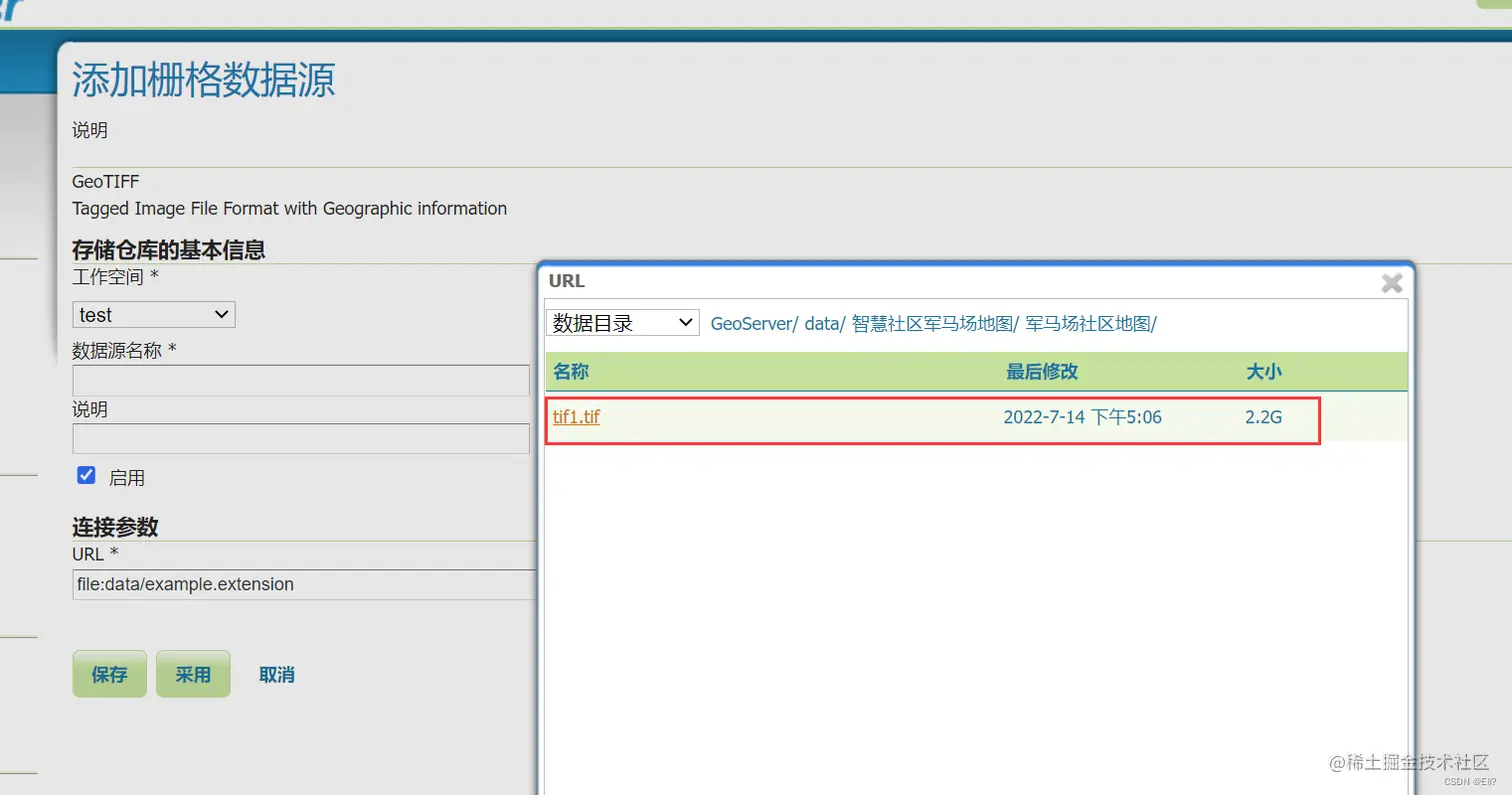Image resolution: width=1512 pixels, height=795 pixels.
Task: Click the 采用 button
Action: click(193, 674)
